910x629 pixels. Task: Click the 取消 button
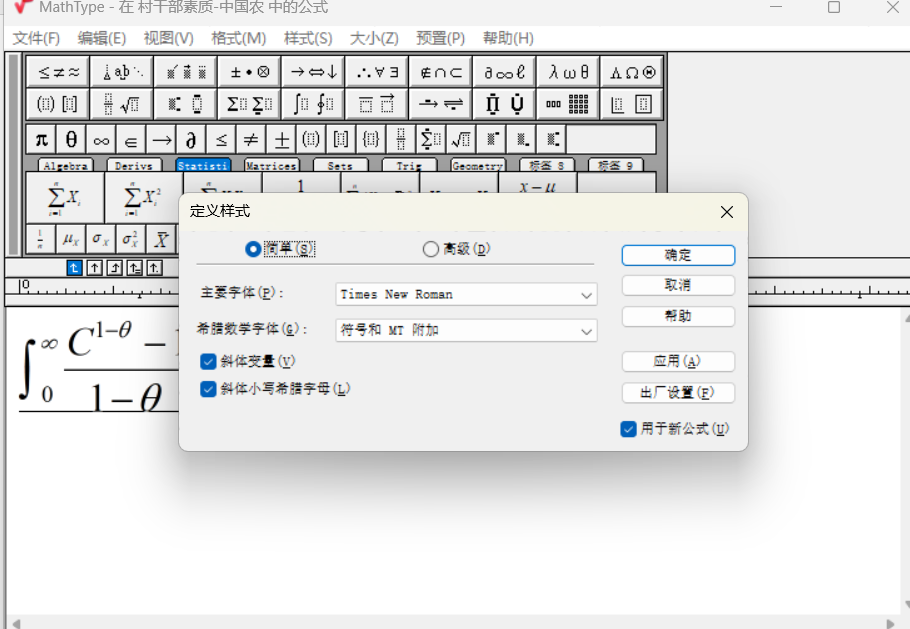(678, 285)
